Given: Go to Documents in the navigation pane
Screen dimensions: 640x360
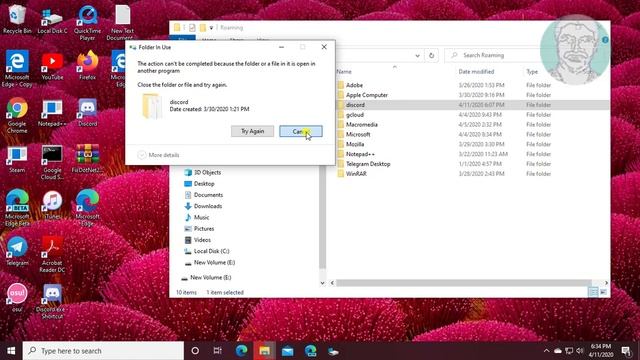Looking at the screenshot, I should [x=204, y=195].
